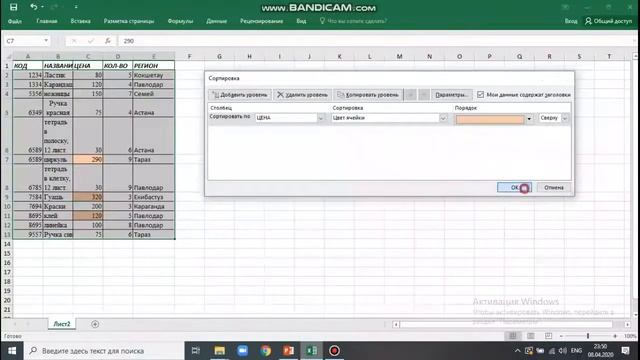Open the Данные ribbon tab
This screenshot has width=640, height=360.
[216, 21]
